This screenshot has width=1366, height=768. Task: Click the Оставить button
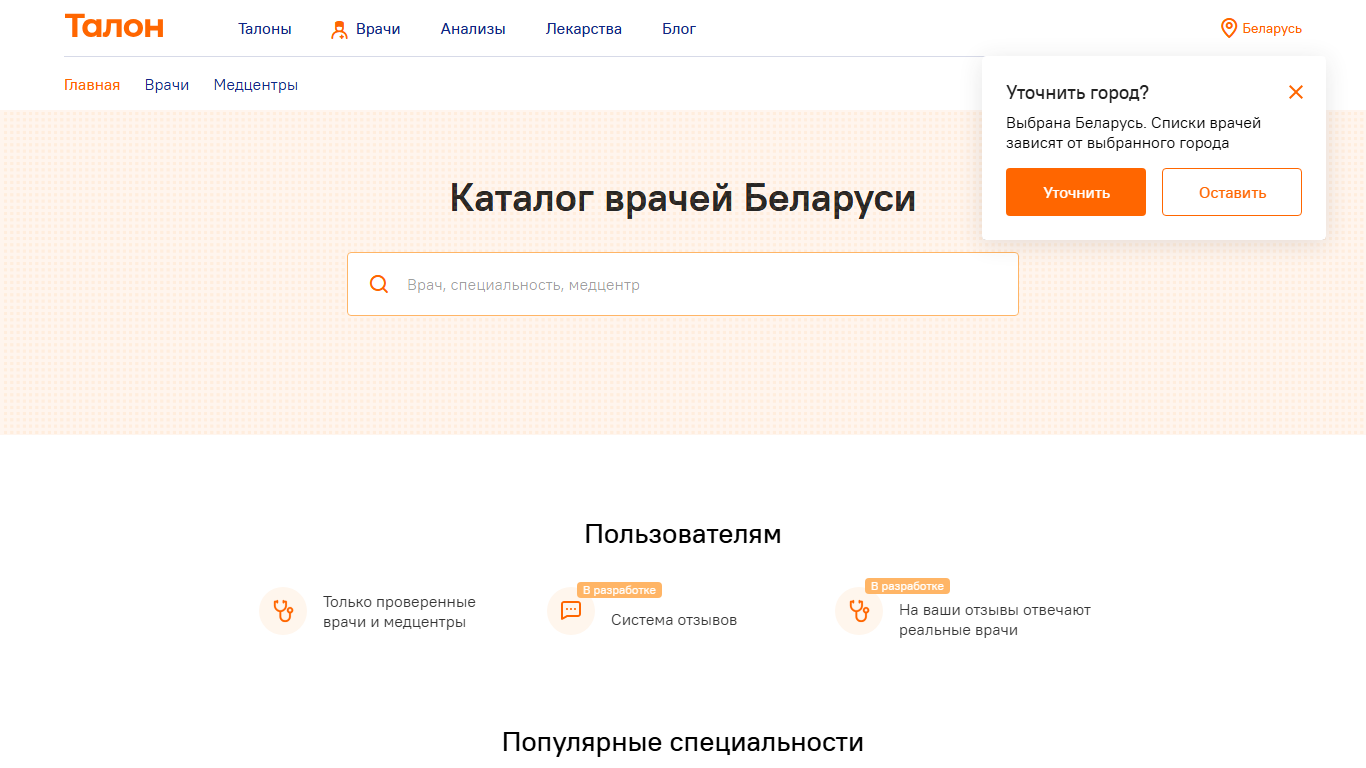[1232, 192]
